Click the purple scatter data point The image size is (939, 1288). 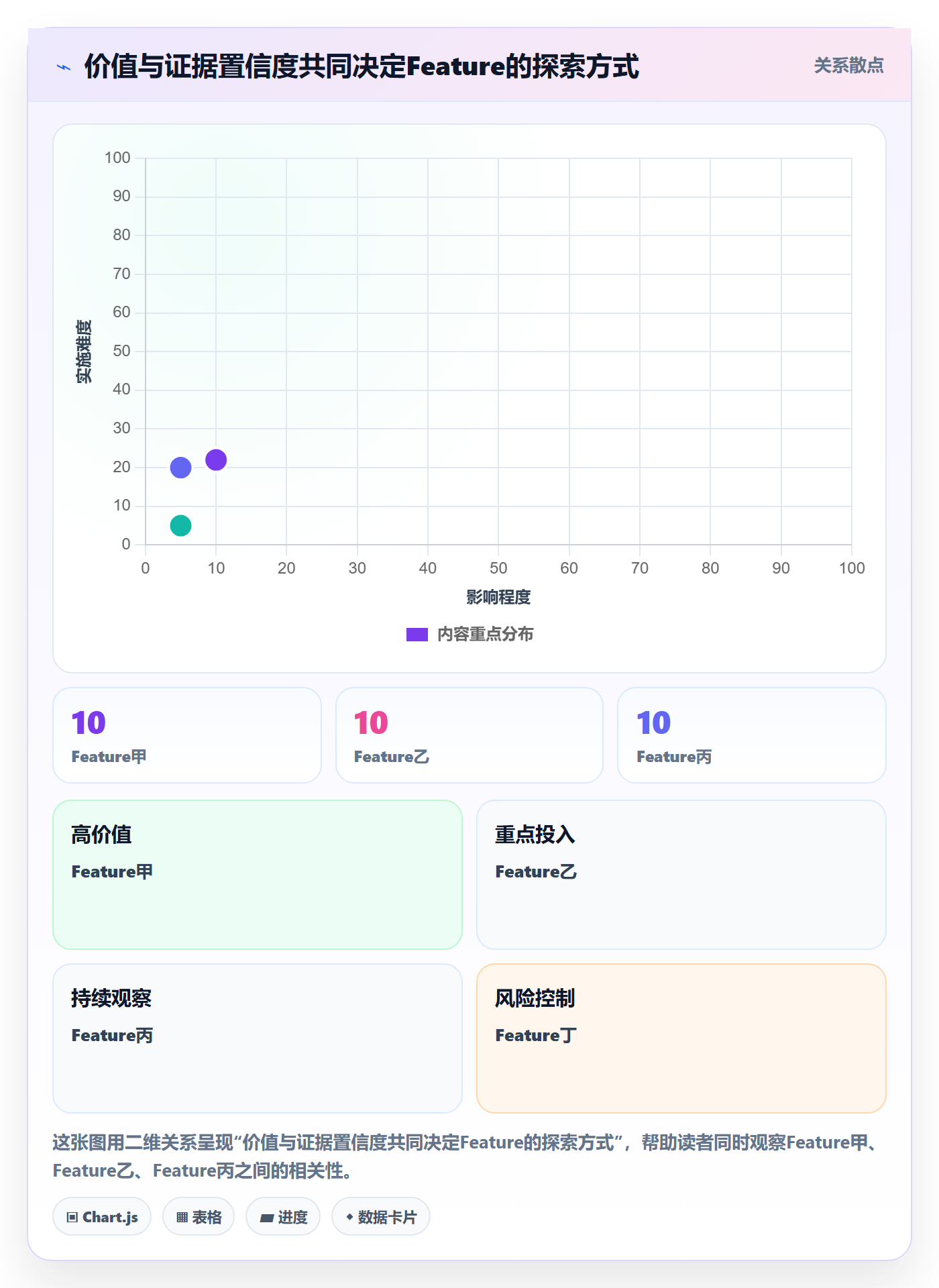point(216,460)
